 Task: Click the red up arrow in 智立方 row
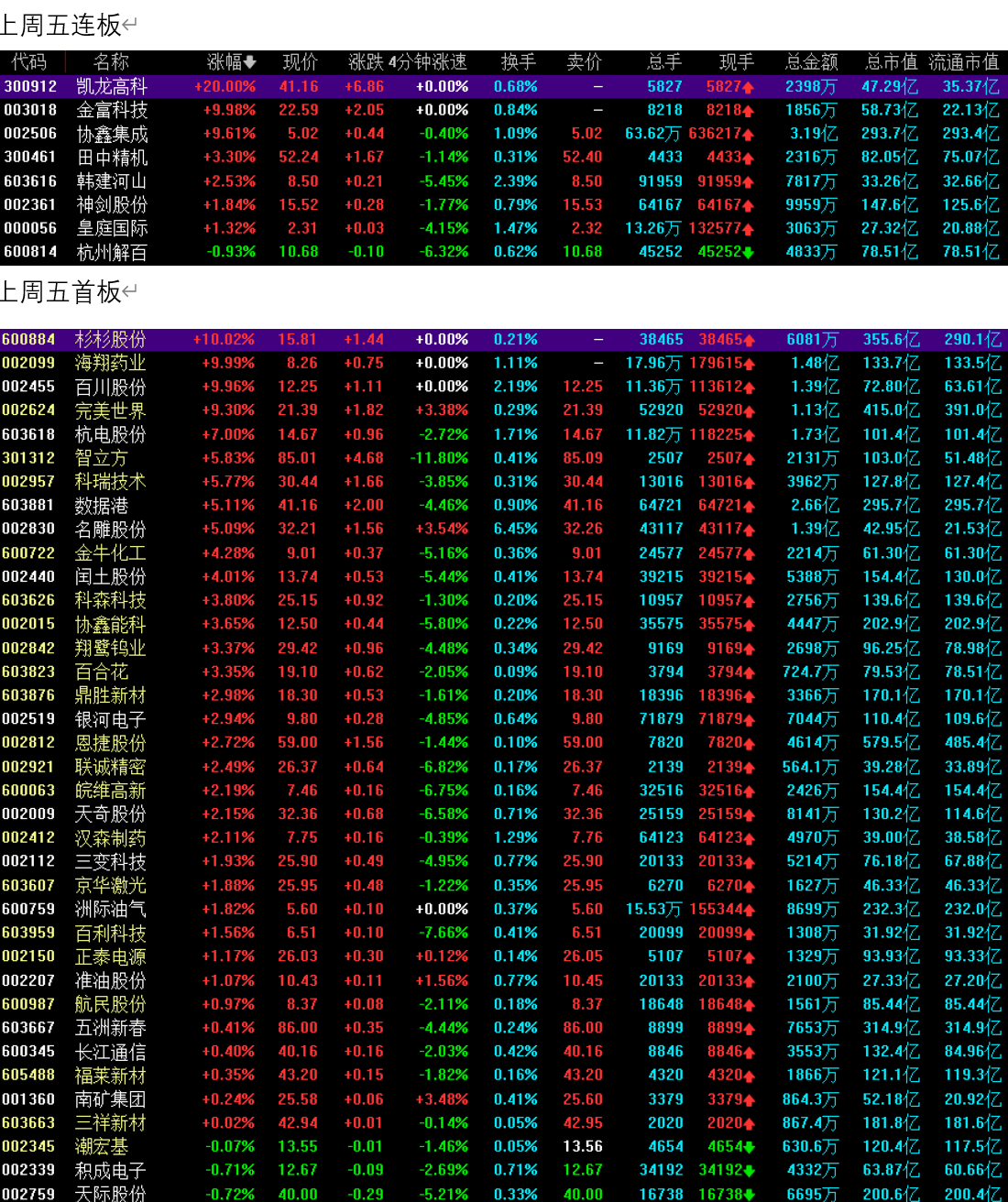[750, 459]
